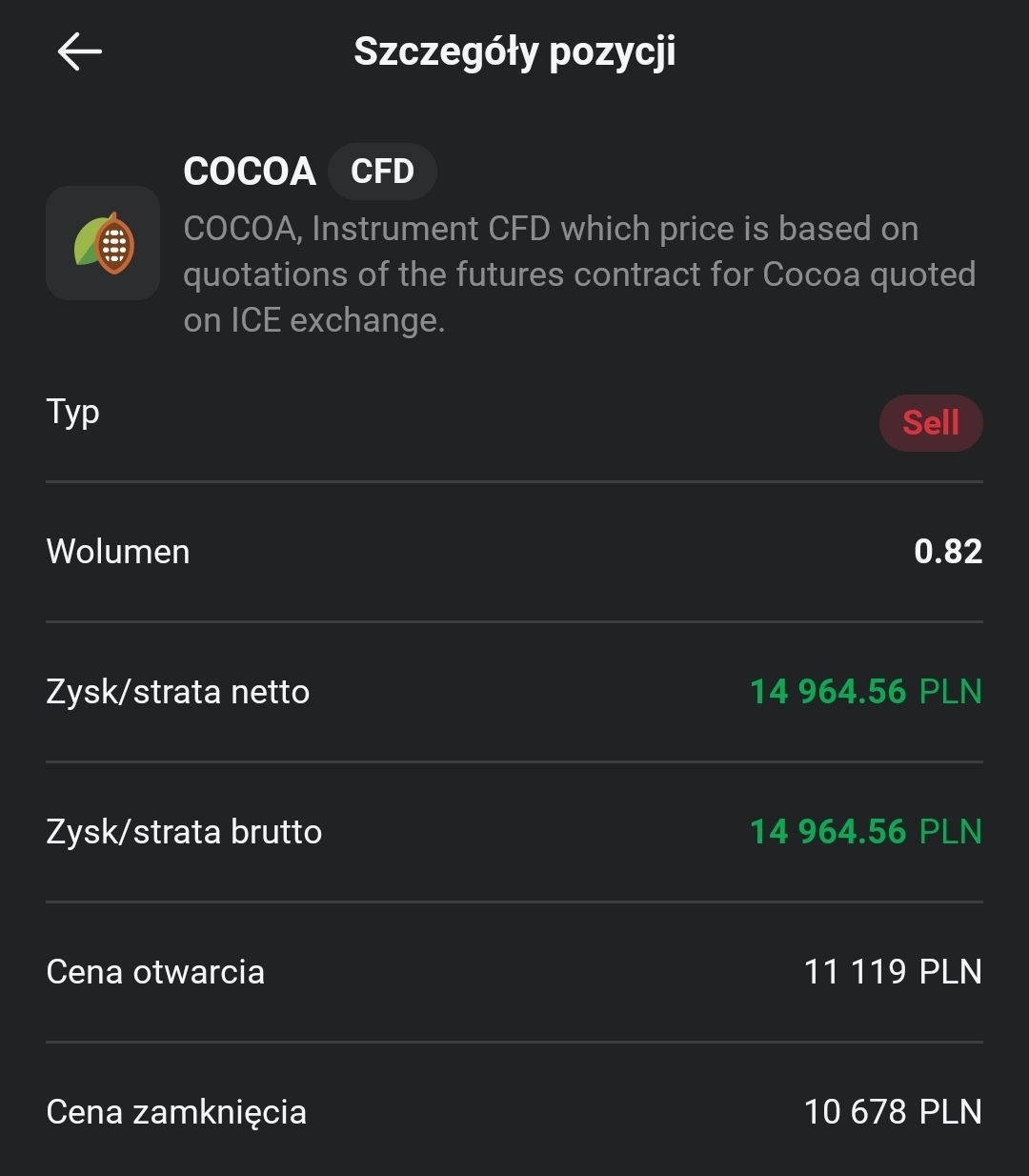The image size is (1029, 1176).
Task: Tap the Cena zamknięcia label
Action: [176, 1112]
